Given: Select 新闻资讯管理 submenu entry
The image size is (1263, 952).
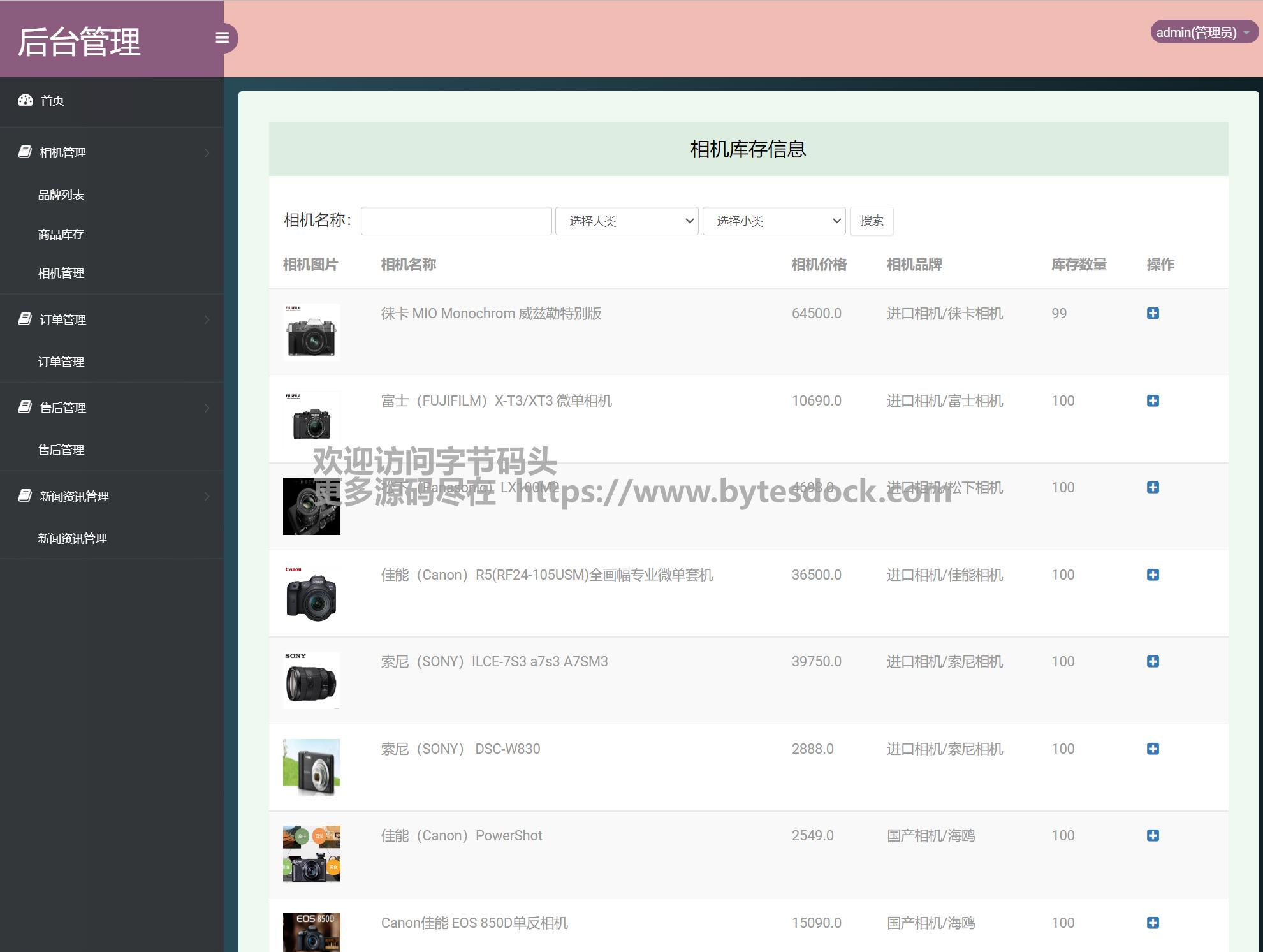Looking at the screenshot, I should (73, 539).
